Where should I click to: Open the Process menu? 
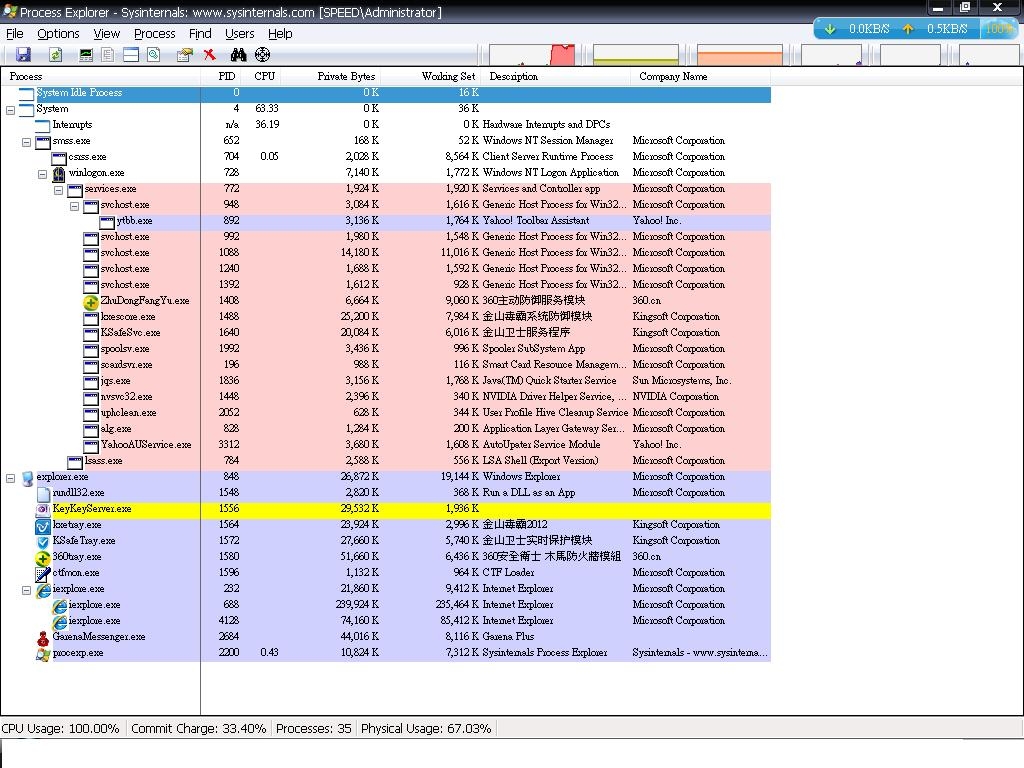(x=154, y=33)
